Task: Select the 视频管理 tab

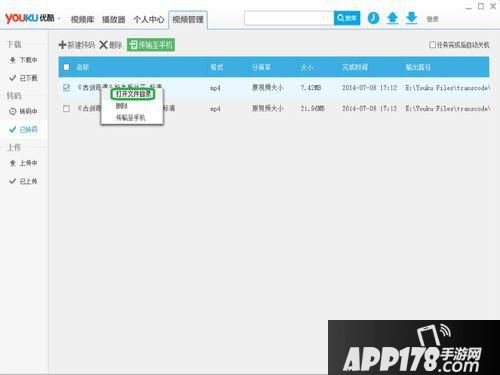Action: 188,19
